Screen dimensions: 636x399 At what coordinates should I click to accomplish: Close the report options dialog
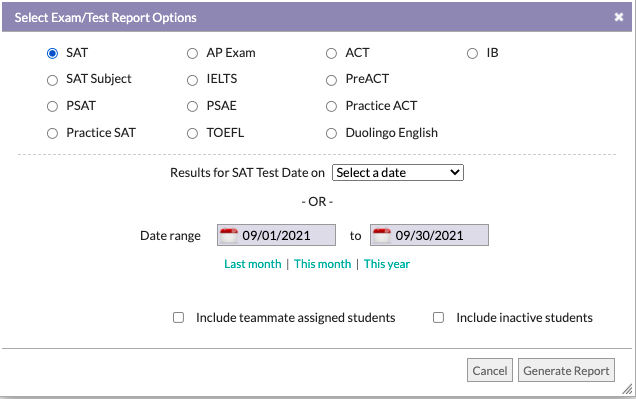coord(619,17)
